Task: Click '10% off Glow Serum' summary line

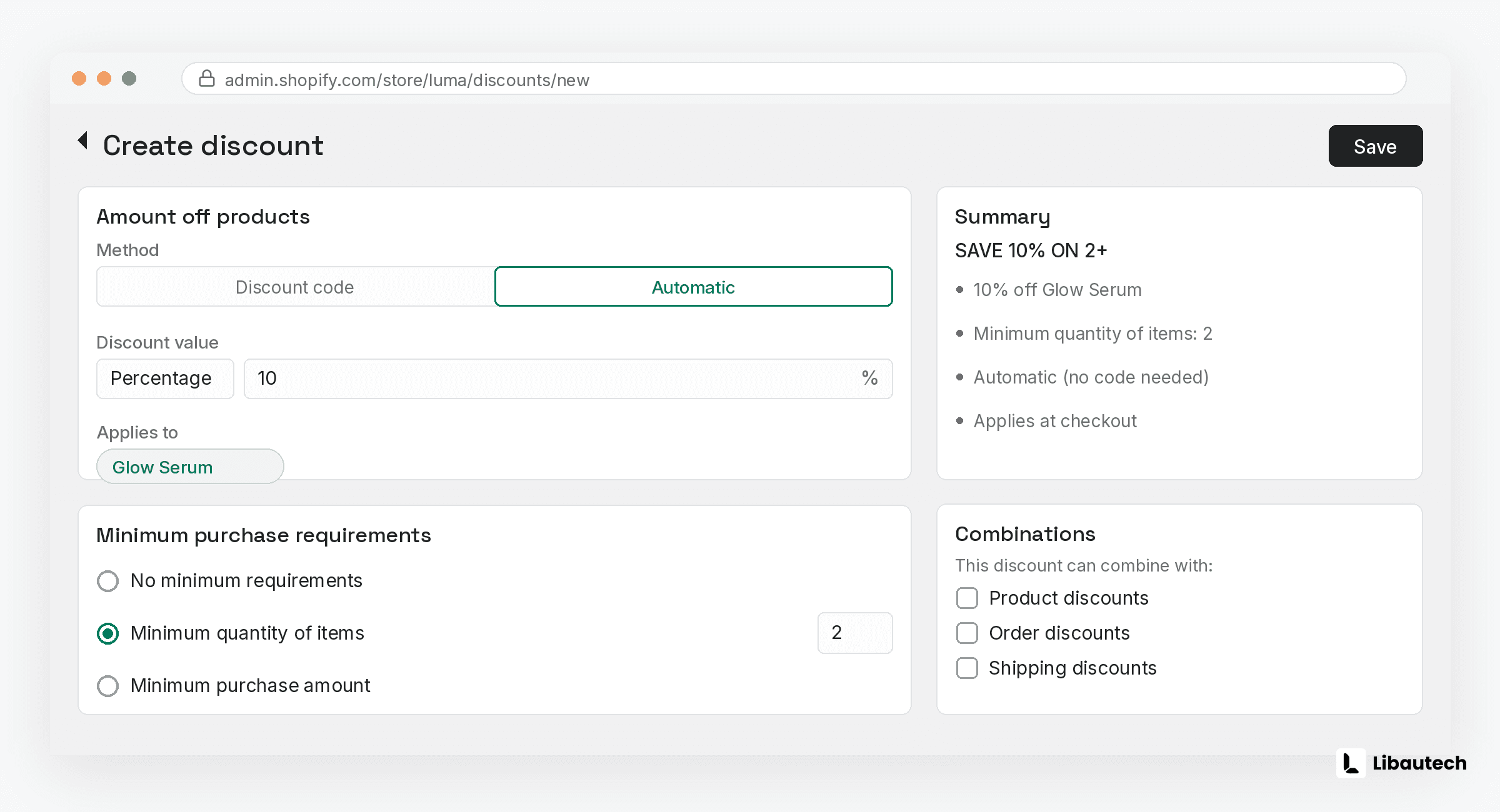Action: pyautogui.click(x=1057, y=290)
